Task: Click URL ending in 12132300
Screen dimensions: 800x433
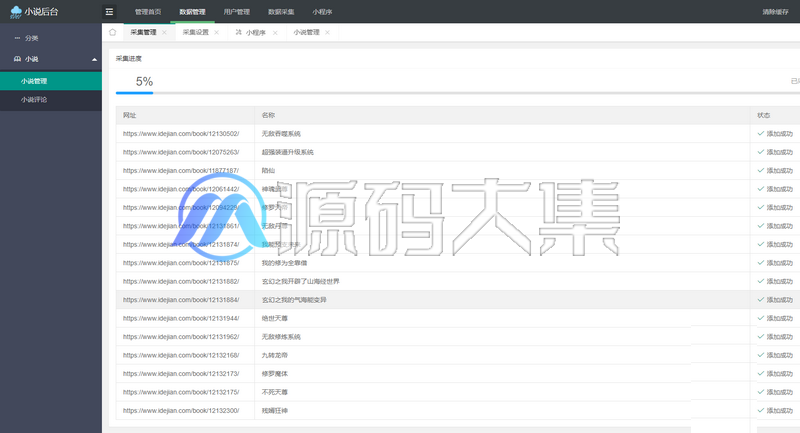Action: [181, 411]
